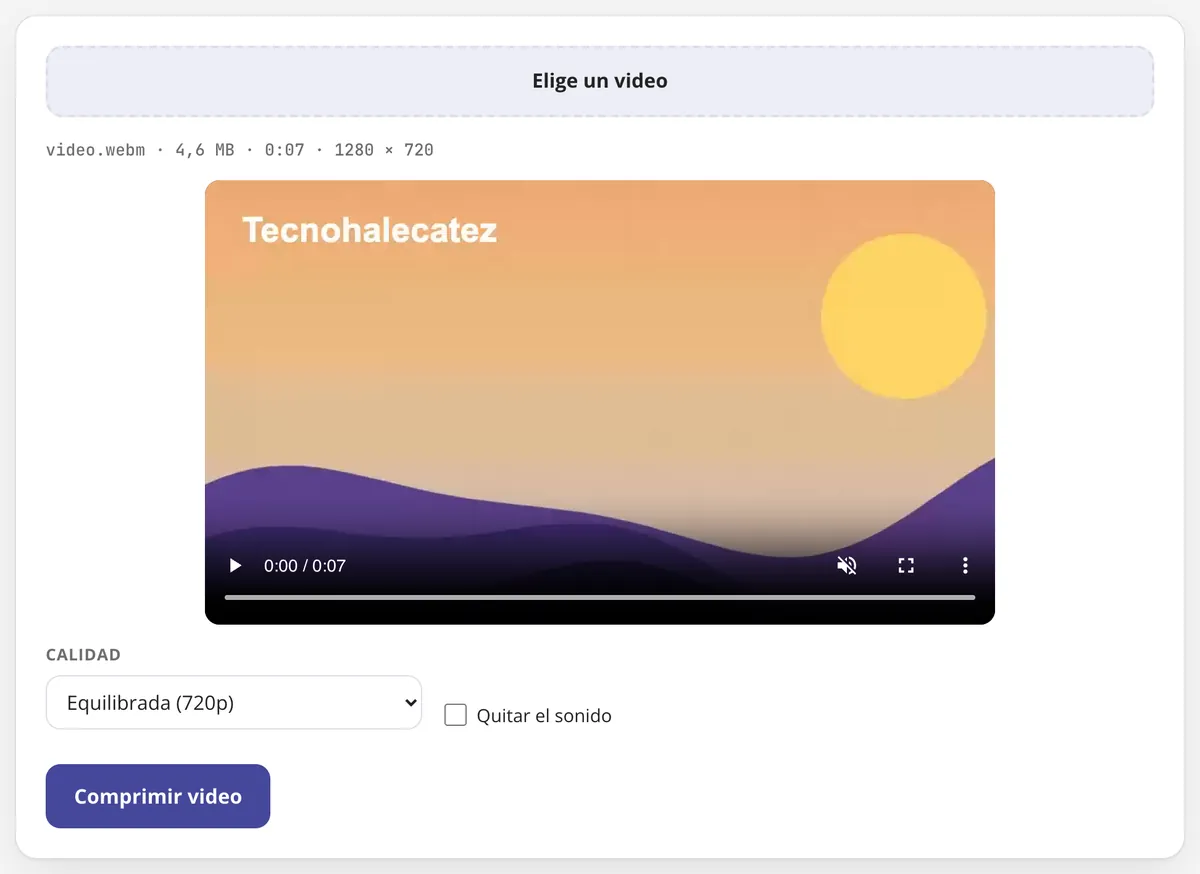
Task: Unmute the video with the speaker icon
Action: [x=847, y=566]
